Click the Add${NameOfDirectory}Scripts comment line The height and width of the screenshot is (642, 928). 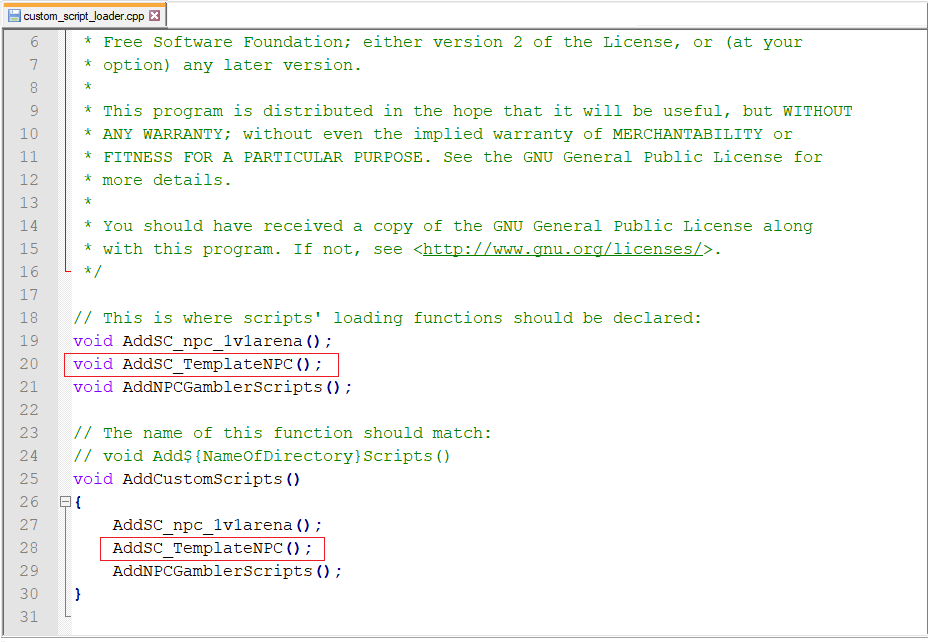point(262,456)
